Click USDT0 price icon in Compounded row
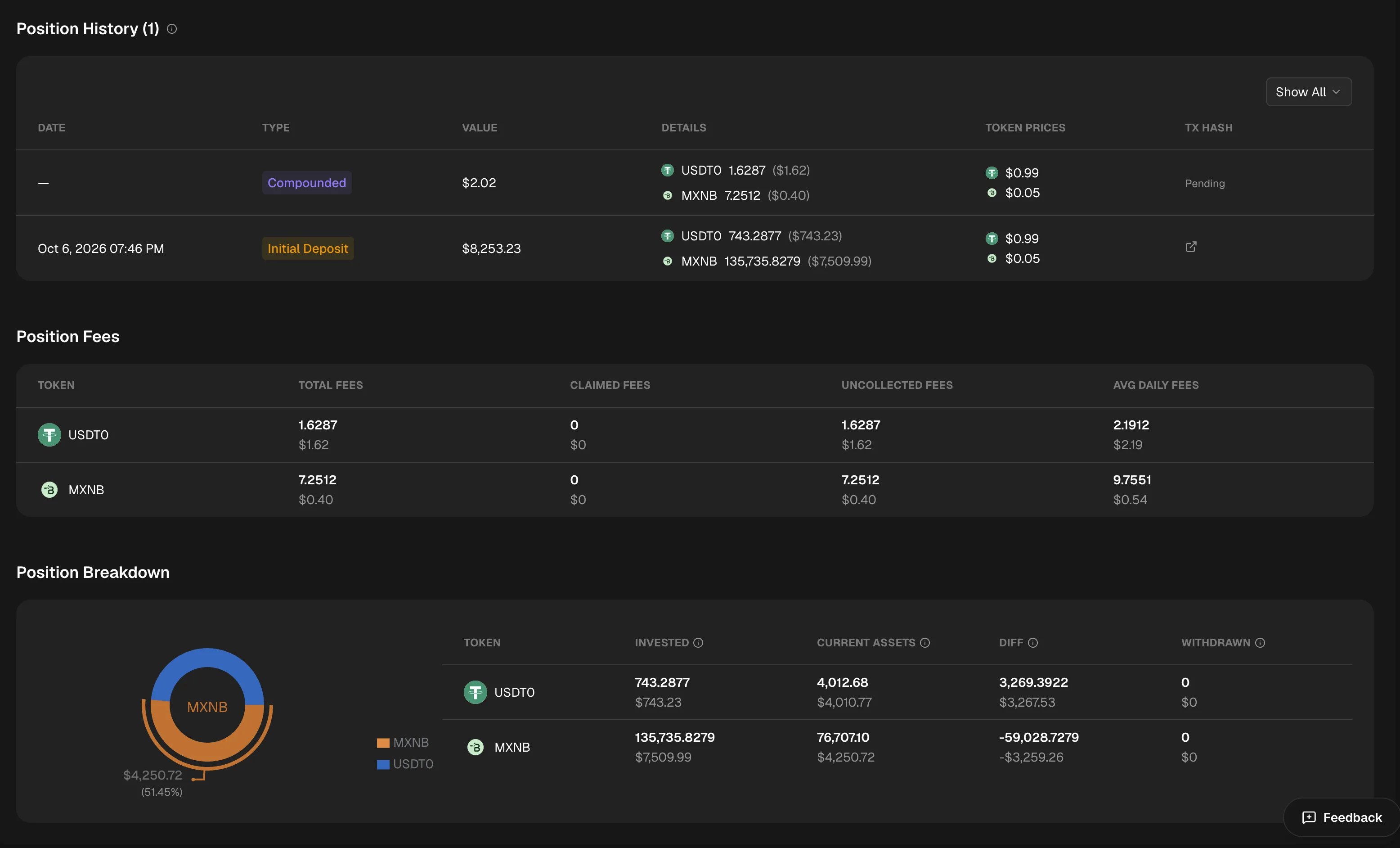 [x=992, y=173]
